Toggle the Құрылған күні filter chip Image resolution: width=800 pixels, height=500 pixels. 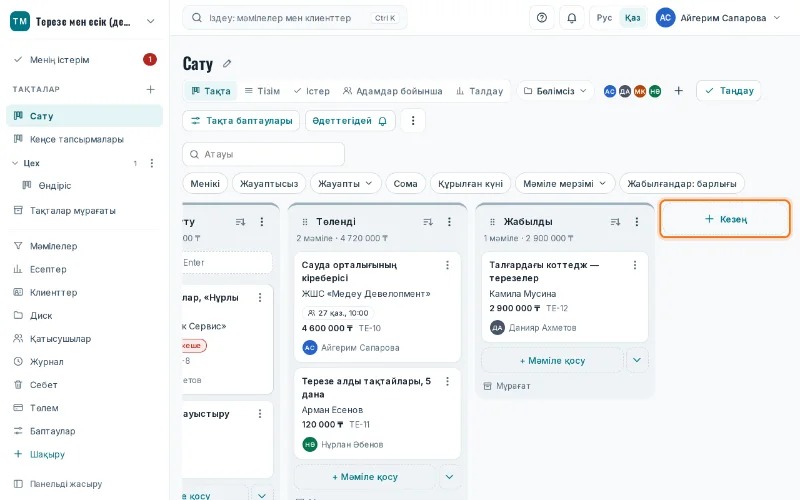[x=470, y=184]
